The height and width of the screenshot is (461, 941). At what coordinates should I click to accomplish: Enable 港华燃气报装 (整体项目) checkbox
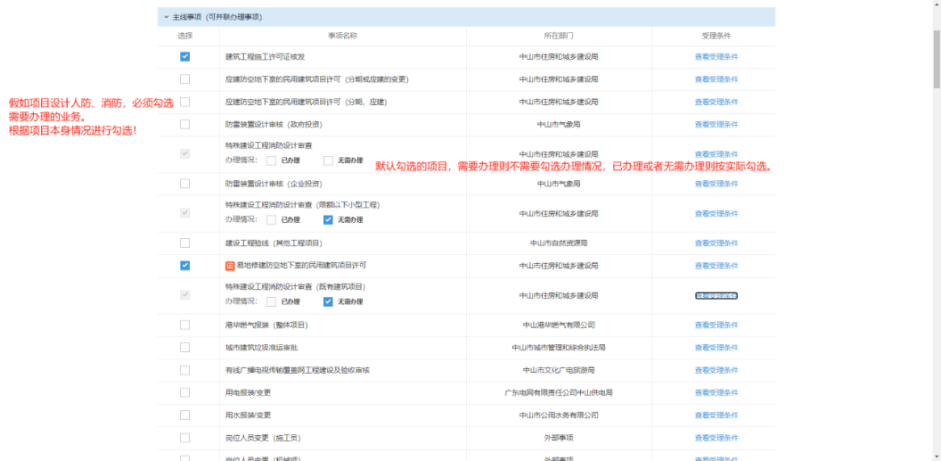tap(185, 325)
